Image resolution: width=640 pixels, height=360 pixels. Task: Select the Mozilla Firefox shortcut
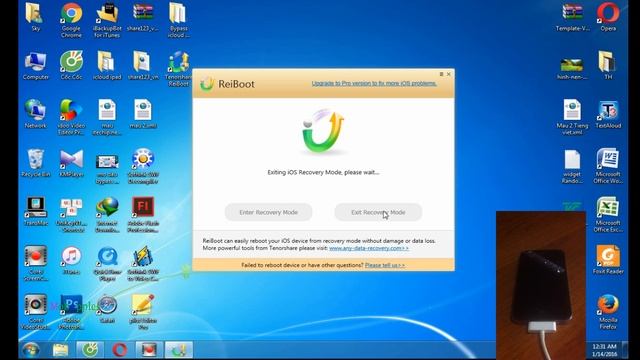tap(608, 312)
